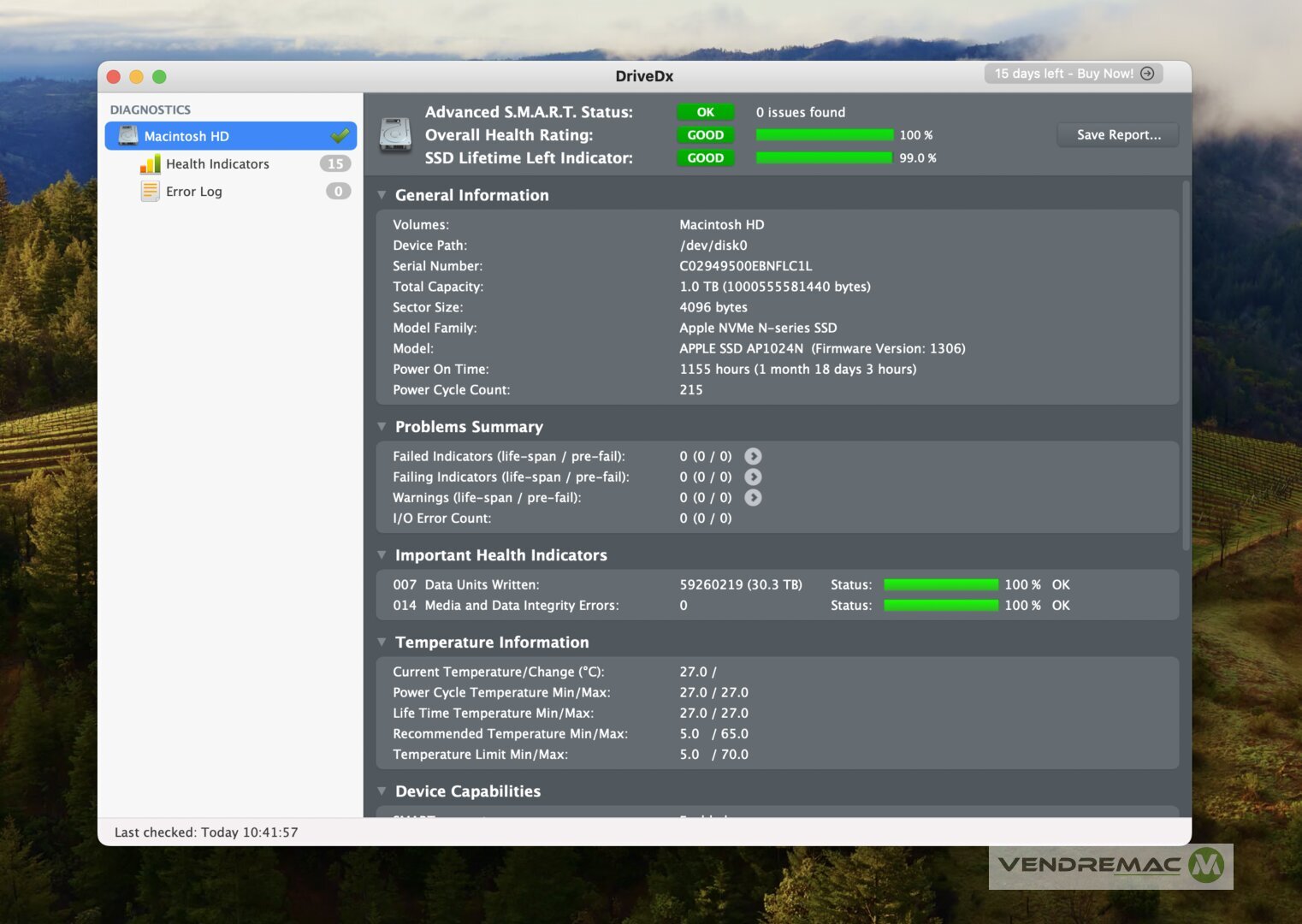Click arrow icon next to Failed Indicators
Screen dimensions: 1302x924
pos(753,457)
